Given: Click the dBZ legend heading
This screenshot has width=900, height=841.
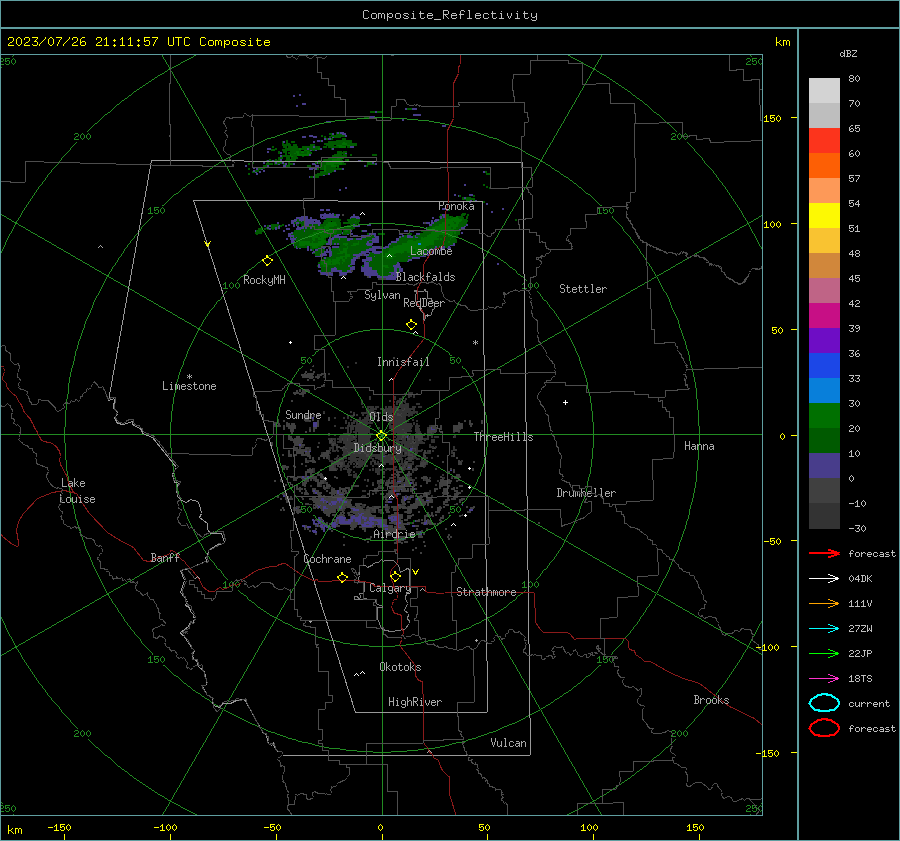Looking at the screenshot, I should pyautogui.click(x=848, y=53).
